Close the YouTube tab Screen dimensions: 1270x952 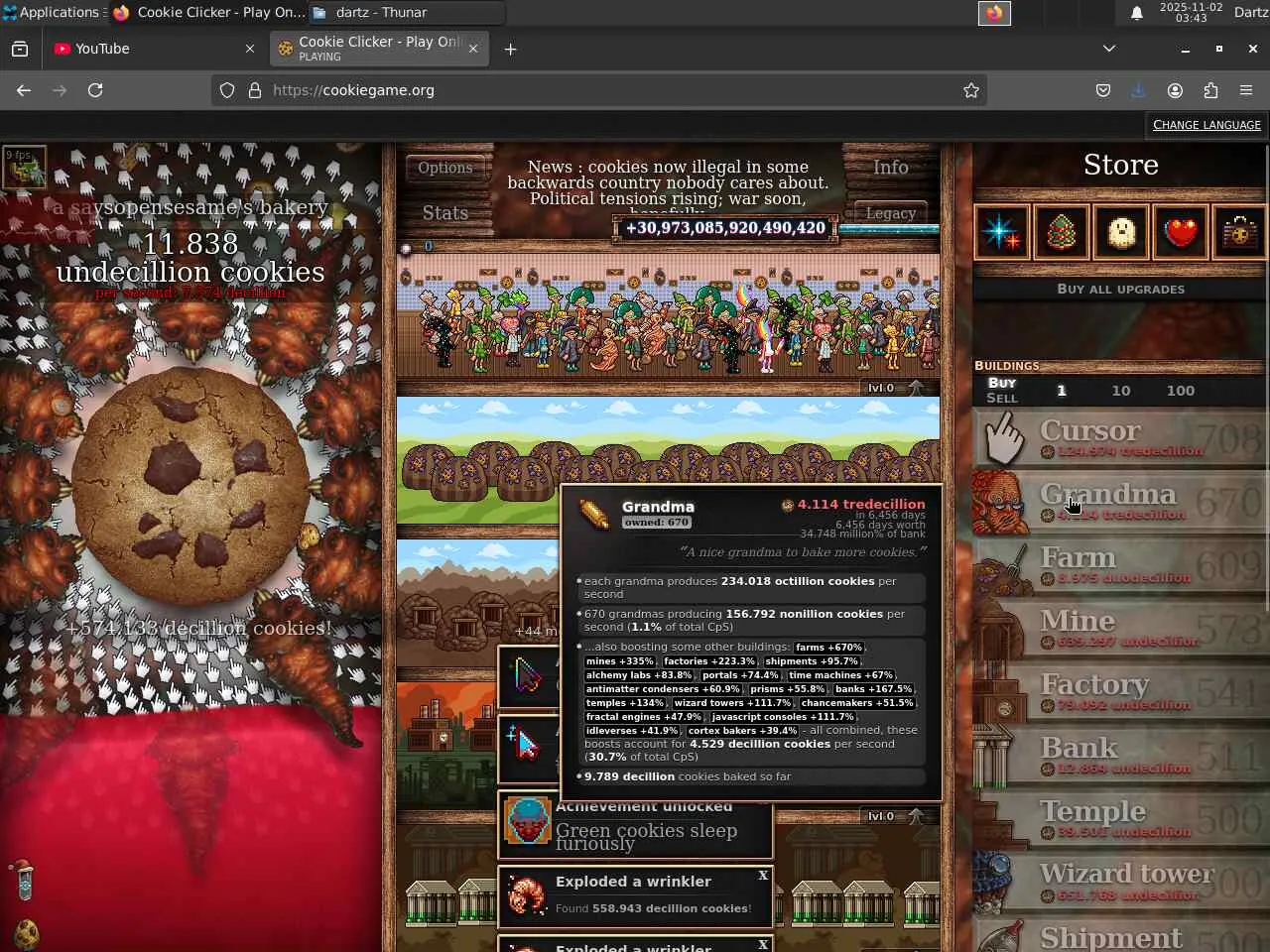click(x=249, y=49)
